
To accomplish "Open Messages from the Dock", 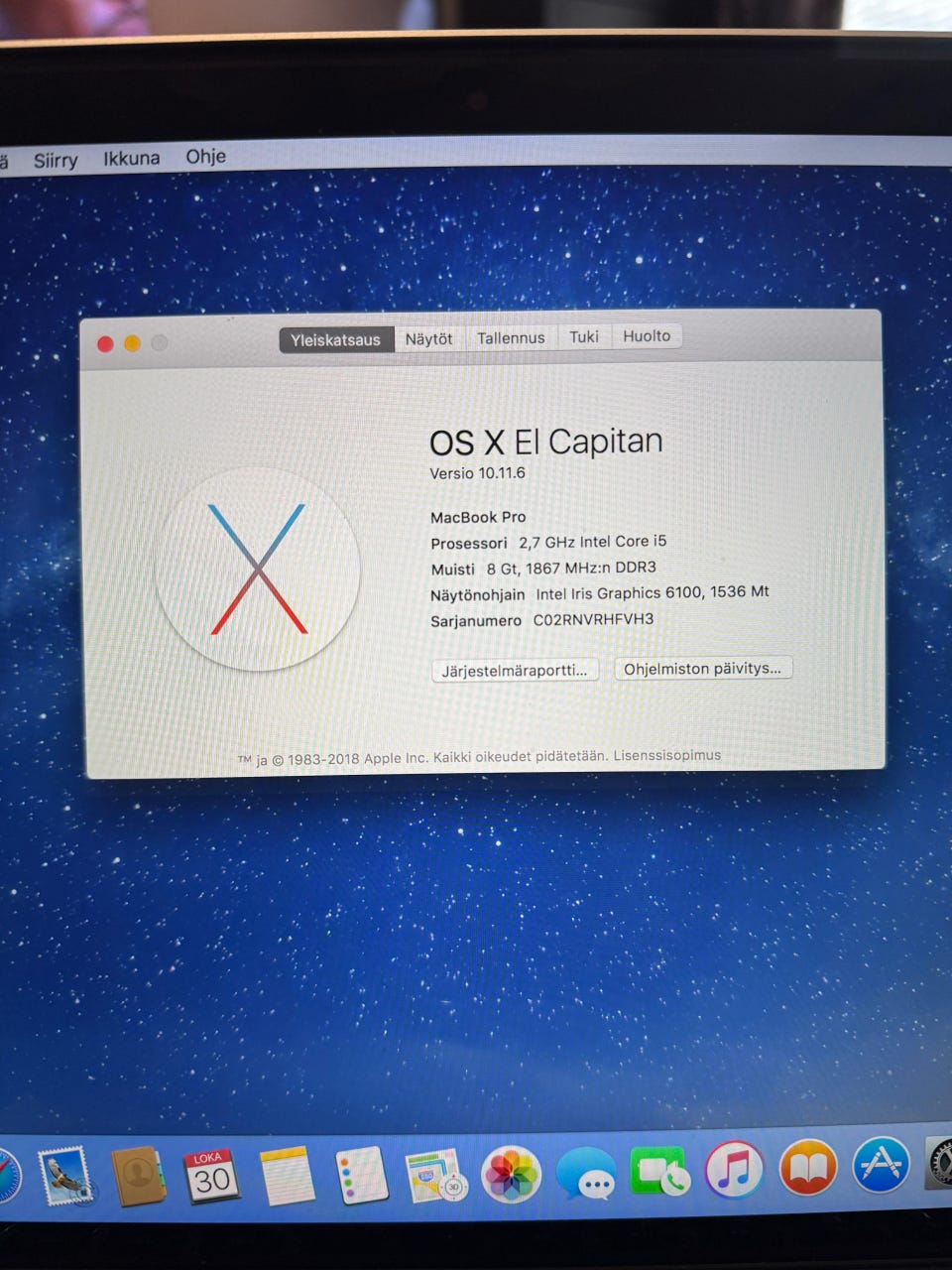I will point(585,1175).
